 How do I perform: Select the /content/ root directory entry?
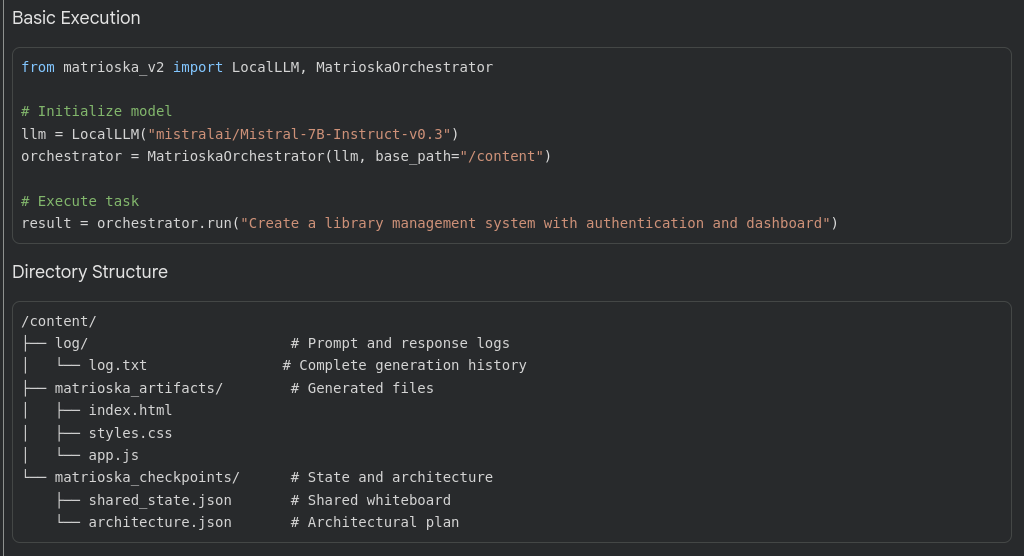click(x=59, y=321)
